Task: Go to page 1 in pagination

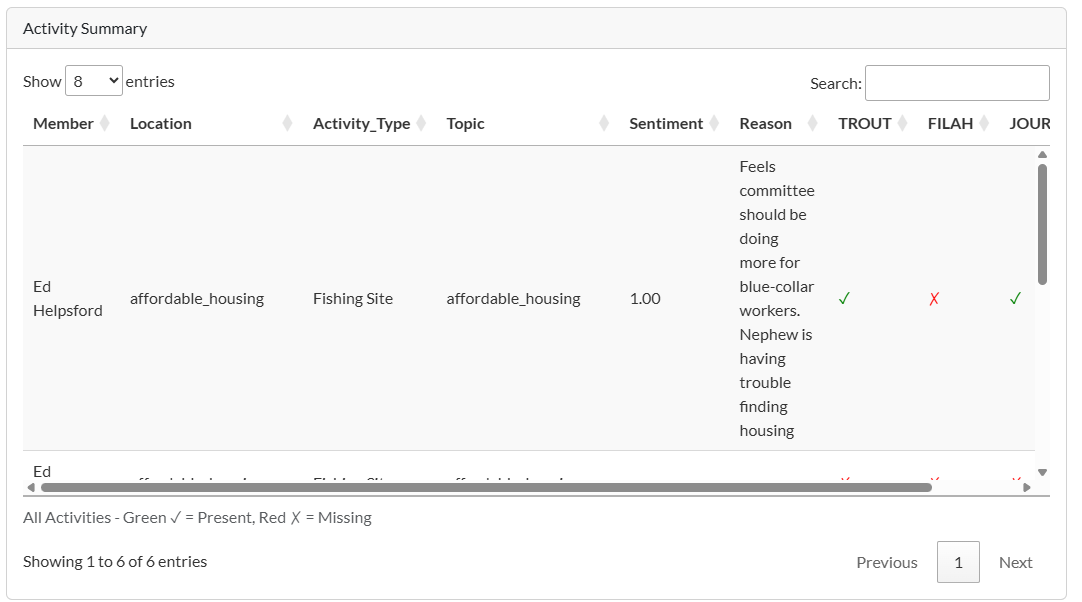Action: click(958, 563)
